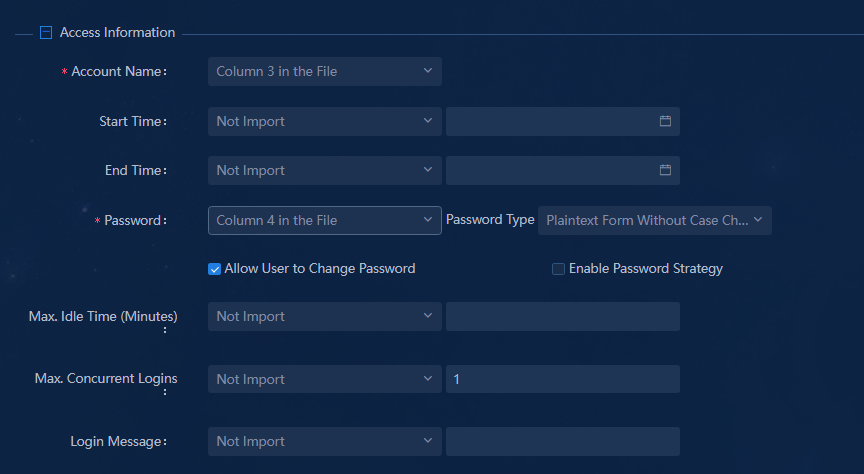Enable Password Strategy checkbox
This screenshot has height=474, width=864.
pyautogui.click(x=558, y=269)
